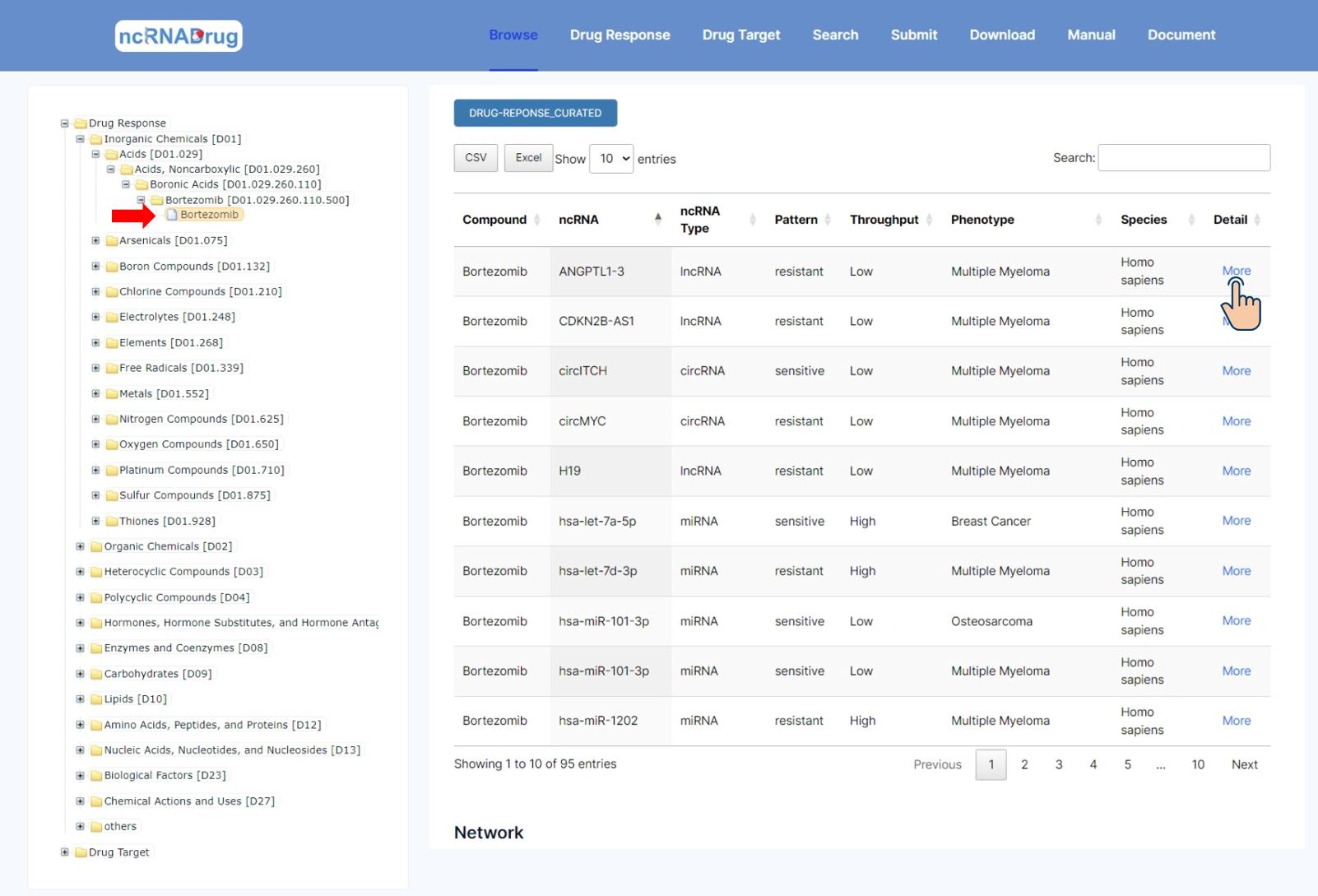
Task: Toggle ncRNA column sort arrow
Action: pyautogui.click(x=658, y=219)
